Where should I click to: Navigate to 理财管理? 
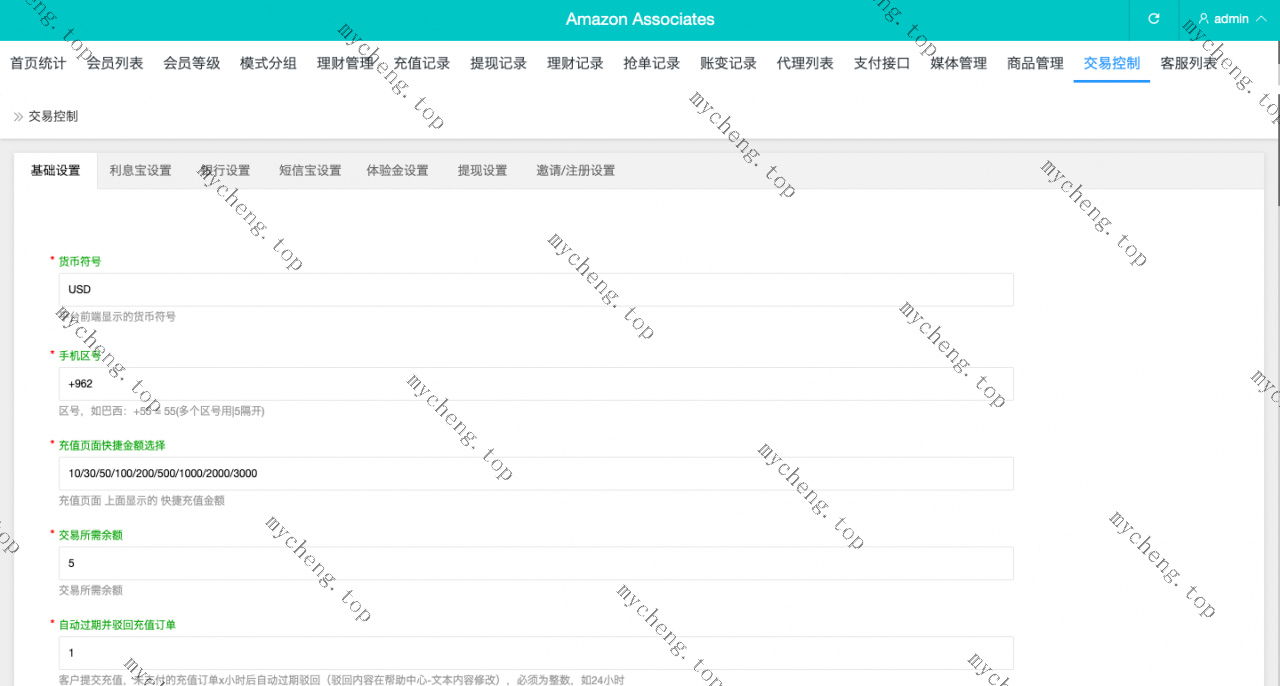coord(345,63)
